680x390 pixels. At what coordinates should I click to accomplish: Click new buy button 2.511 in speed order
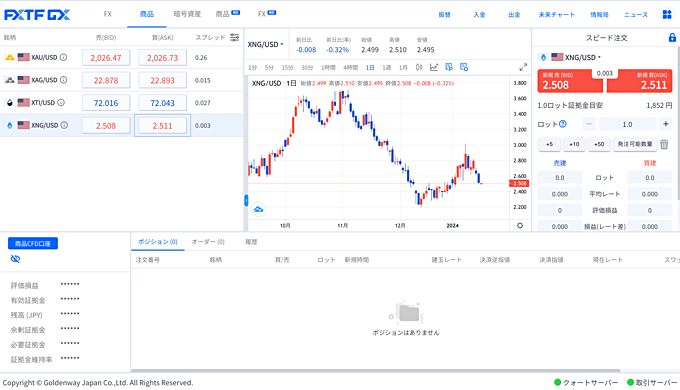640,81
